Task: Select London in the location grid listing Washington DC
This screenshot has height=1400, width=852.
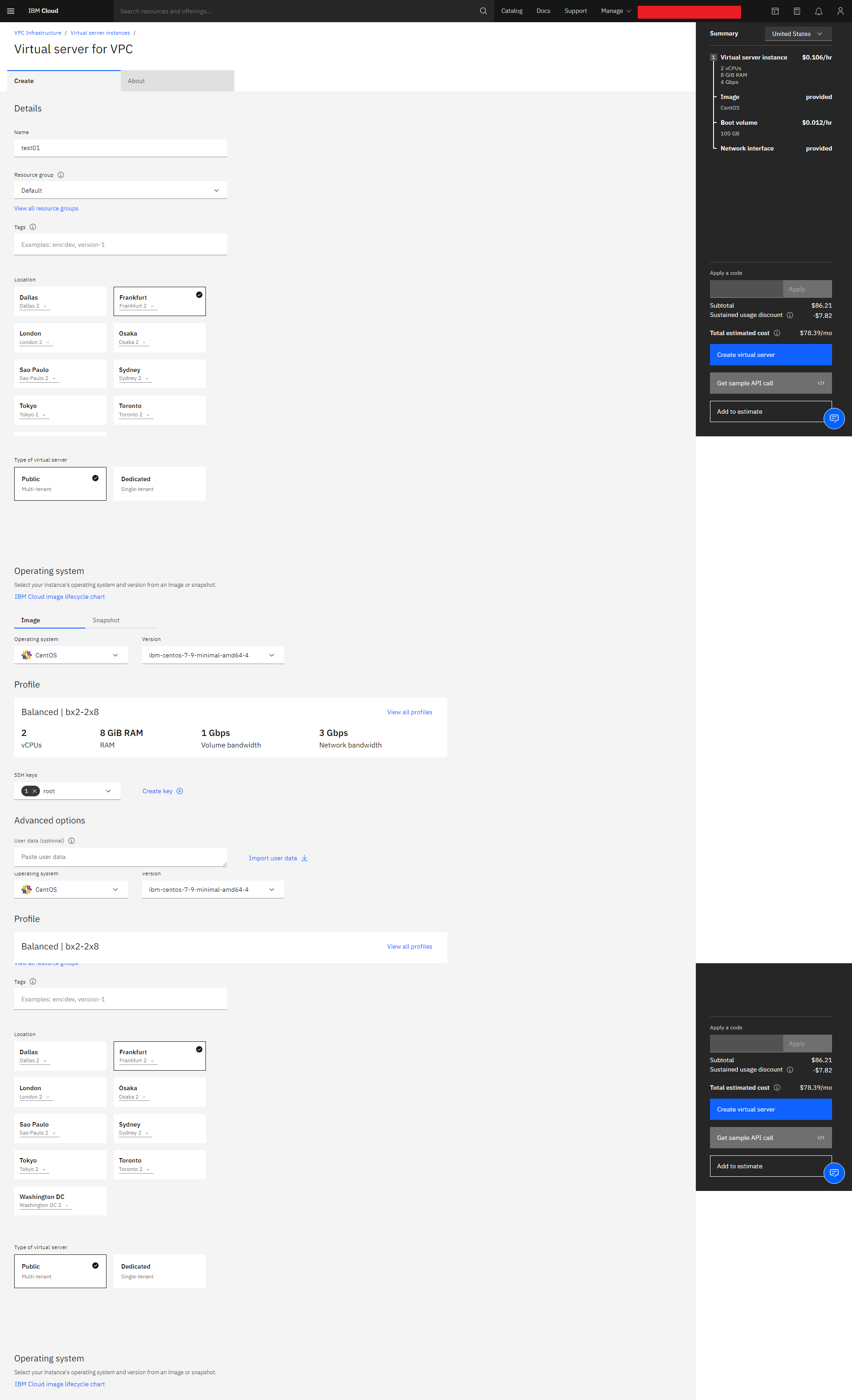Action: click(x=60, y=1092)
